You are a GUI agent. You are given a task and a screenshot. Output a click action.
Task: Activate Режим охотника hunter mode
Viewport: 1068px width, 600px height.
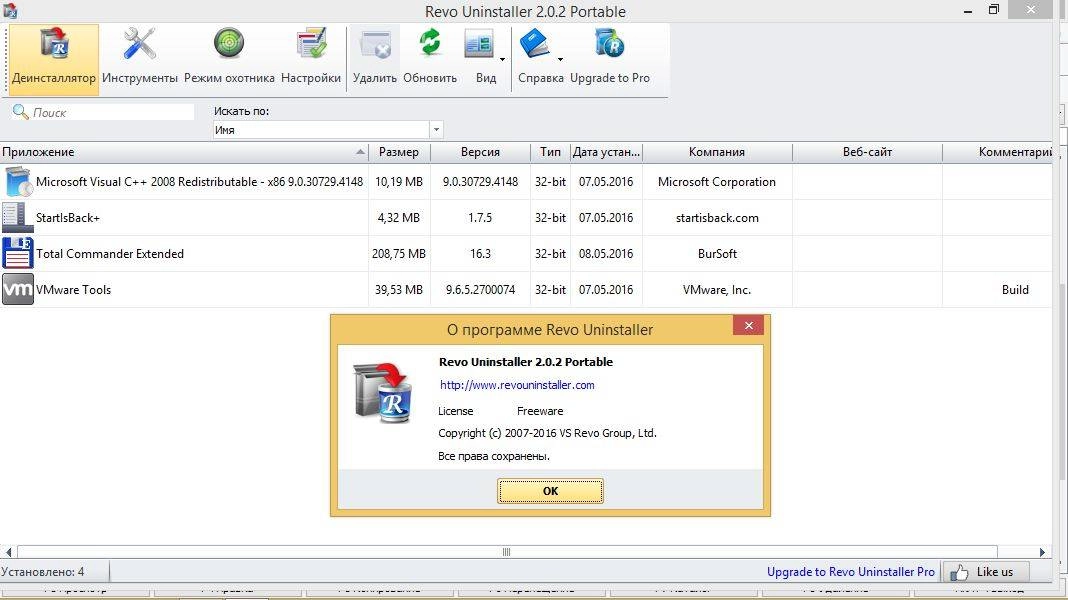pyautogui.click(x=229, y=59)
